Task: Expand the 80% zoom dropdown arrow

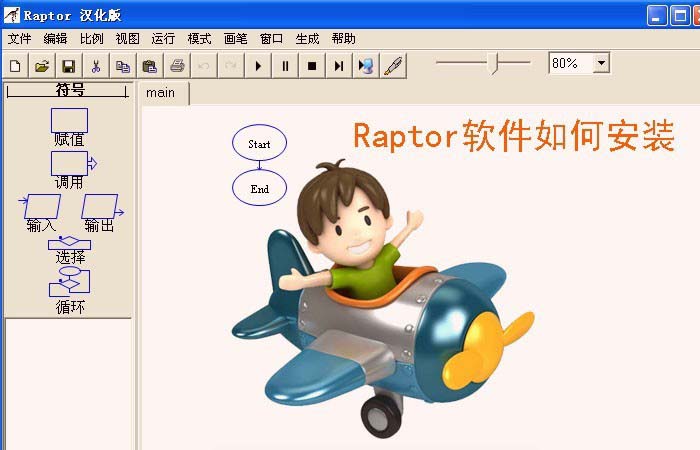Action: [x=601, y=63]
